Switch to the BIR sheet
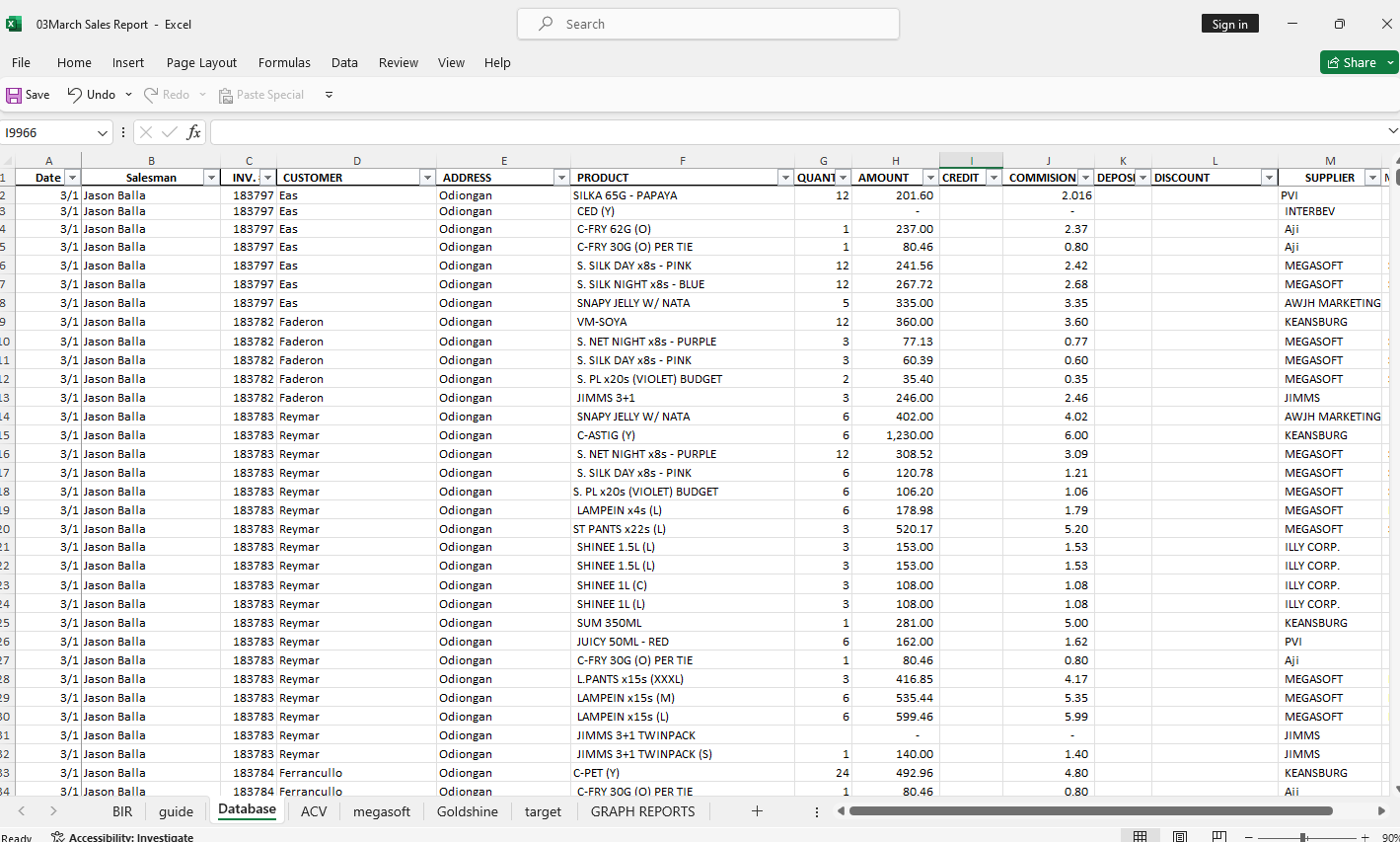The width and height of the screenshot is (1400, 842). pyautogui.click(x=122, y=811)
